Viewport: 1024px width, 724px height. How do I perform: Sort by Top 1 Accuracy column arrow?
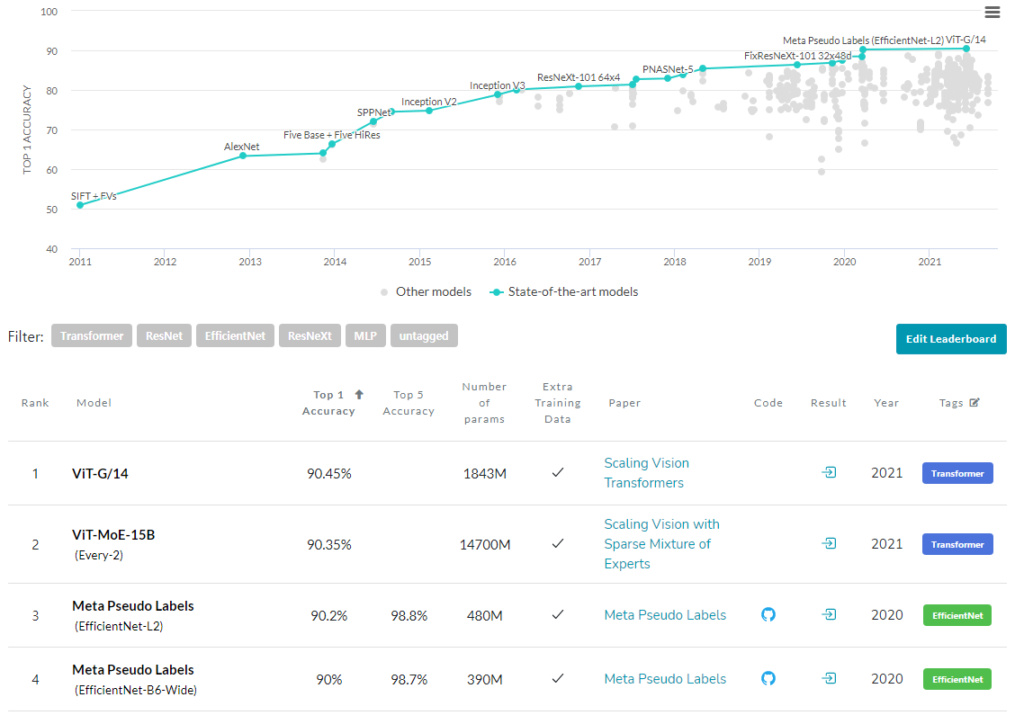coord(359,395)
